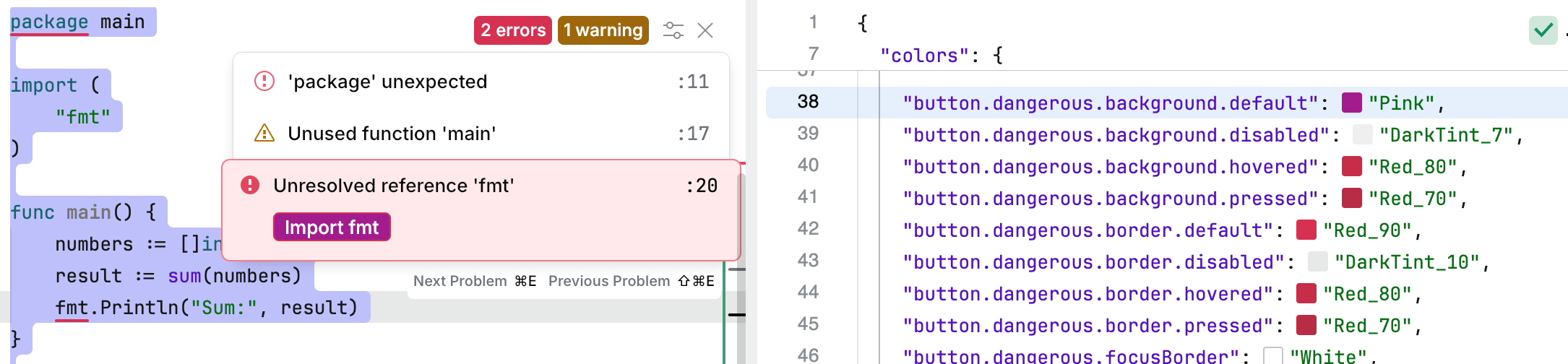Viewport: 1568px width, 364px height.
Task: Click the warning triangle beside Unused function
Action: pyautogui.click(x=264, y=134)
